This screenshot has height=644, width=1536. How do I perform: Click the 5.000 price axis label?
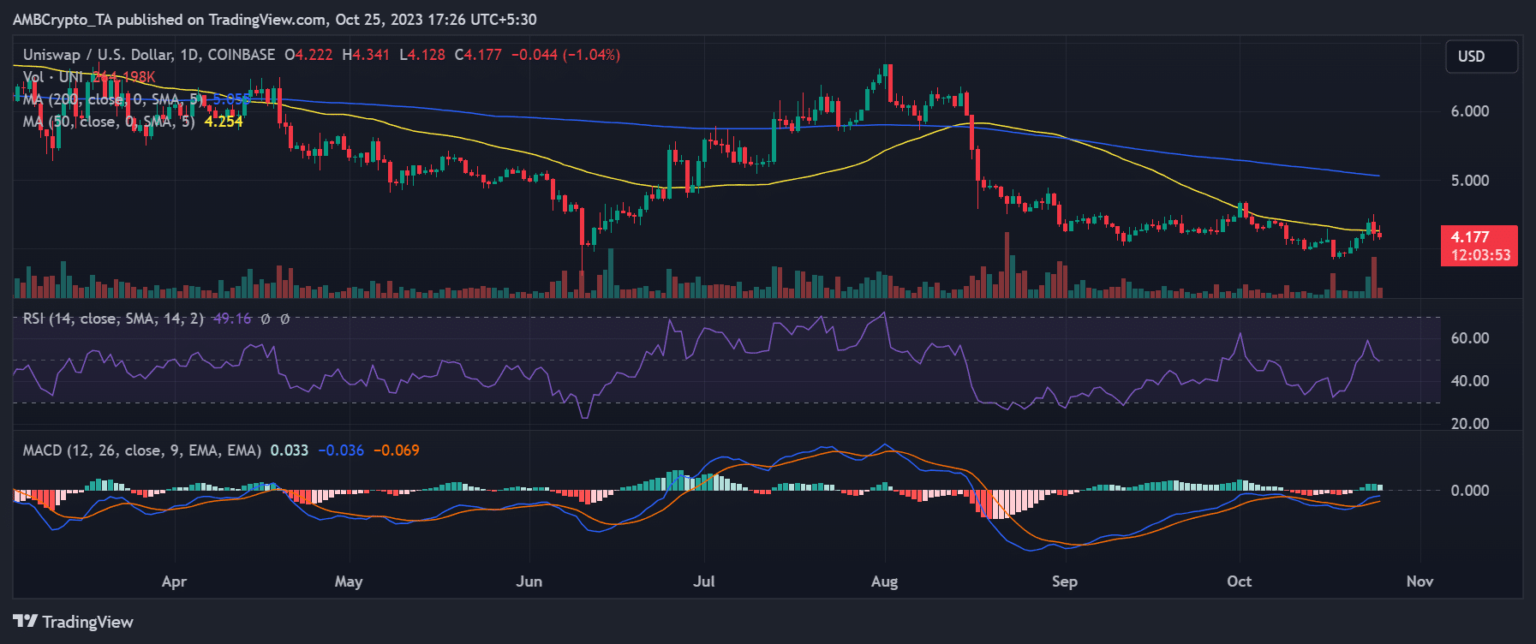(x=1467, y=181)
